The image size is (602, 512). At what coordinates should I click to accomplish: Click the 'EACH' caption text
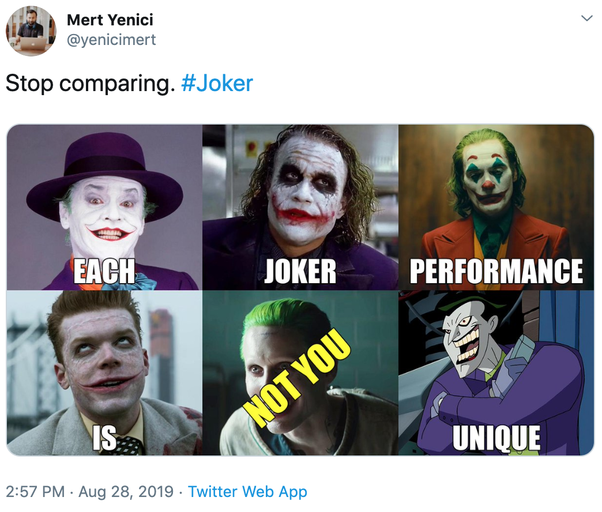tap(105, 270)
